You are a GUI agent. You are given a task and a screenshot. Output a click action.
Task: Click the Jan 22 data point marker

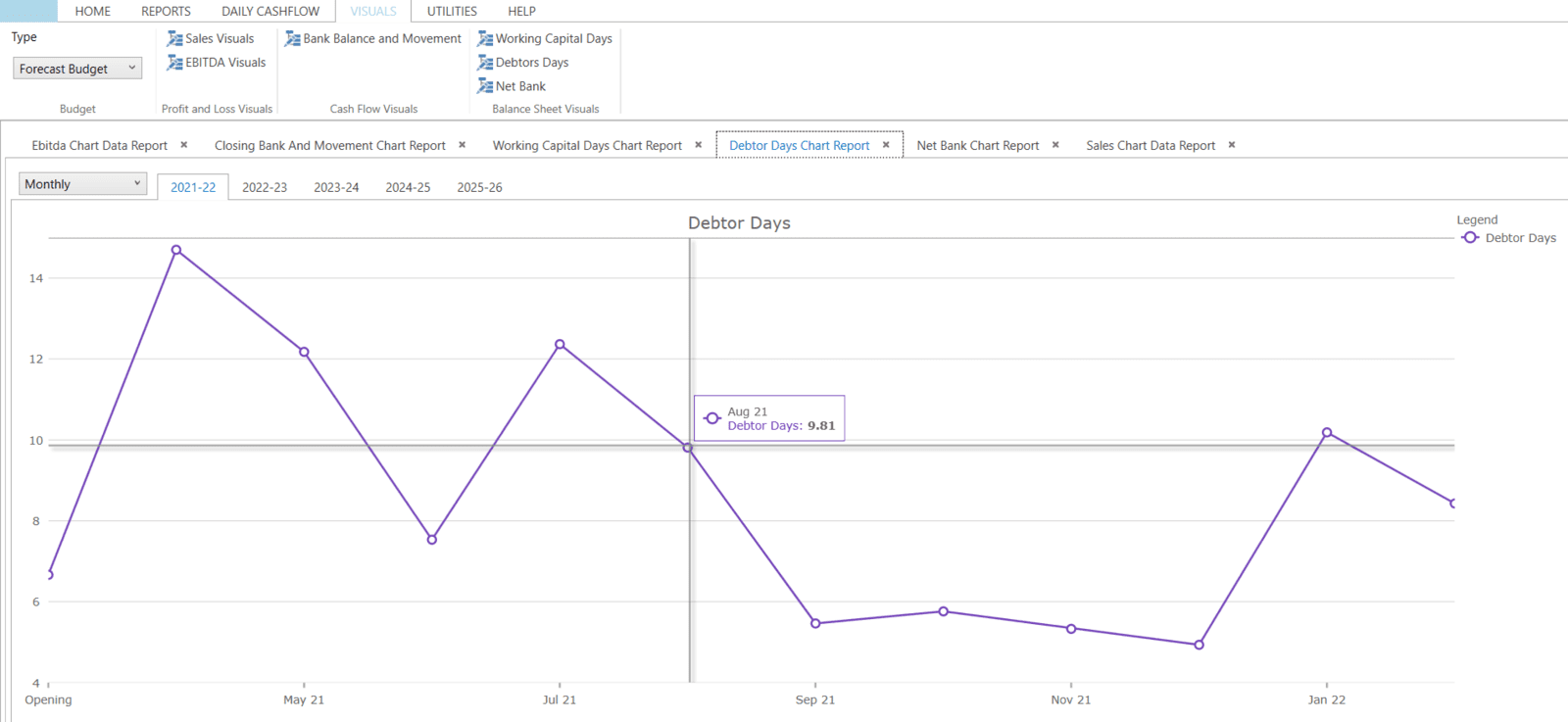tap(1327, 433)
